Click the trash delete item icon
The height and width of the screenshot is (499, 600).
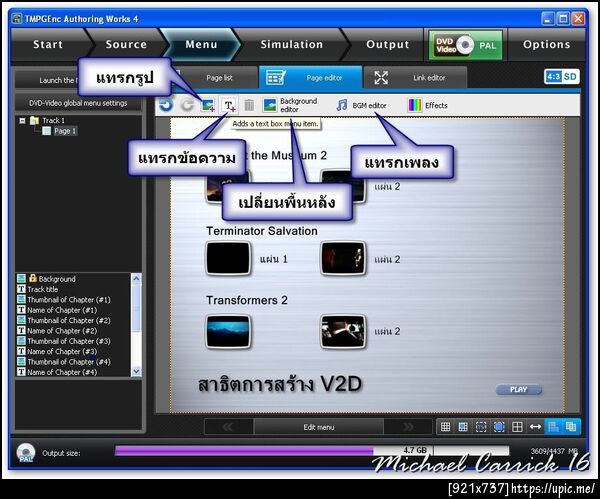[249, 105]
